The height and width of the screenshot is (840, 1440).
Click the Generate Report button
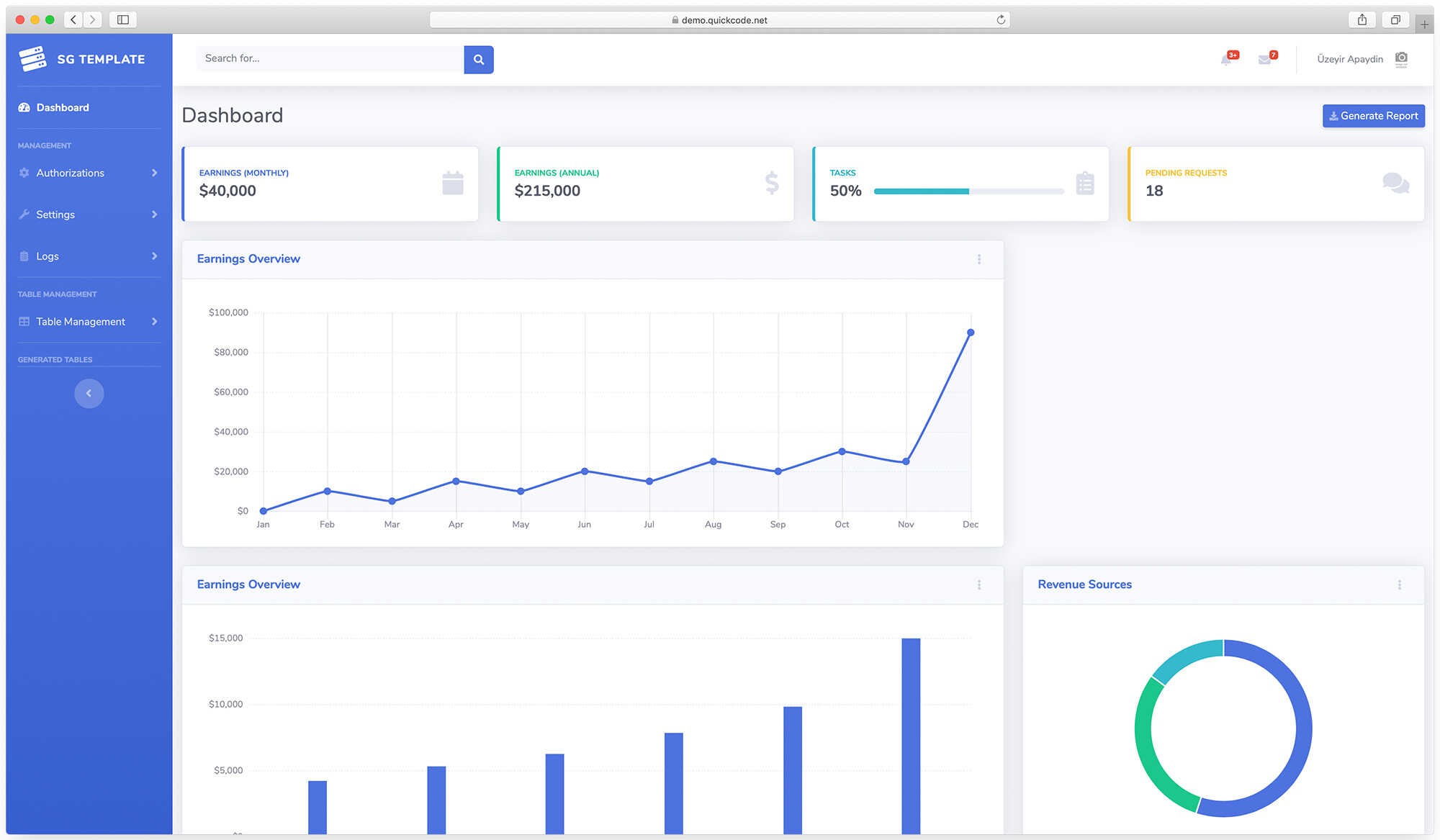pyautogui.click(x=1373, y=116)
